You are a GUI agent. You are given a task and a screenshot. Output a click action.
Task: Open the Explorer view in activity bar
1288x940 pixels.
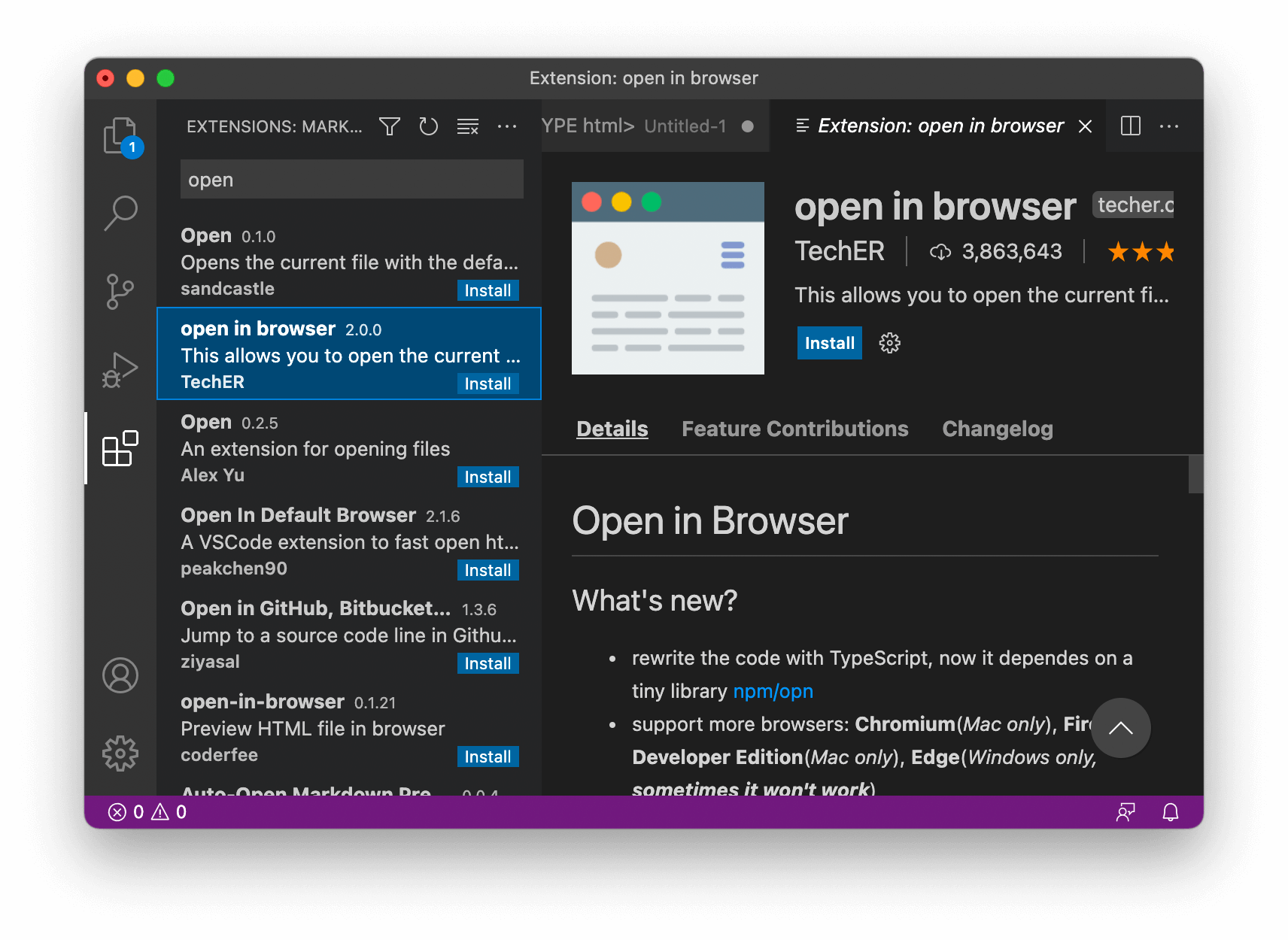point(120,136)
